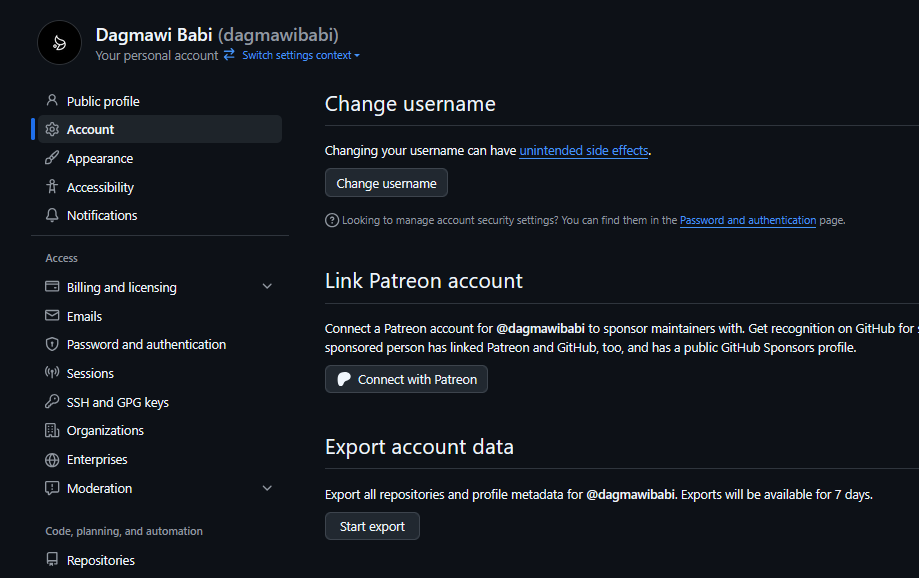This screenshot has width=919, height=578.
Task: Open the Switch settings context dropdown
Action: [300, 56]
